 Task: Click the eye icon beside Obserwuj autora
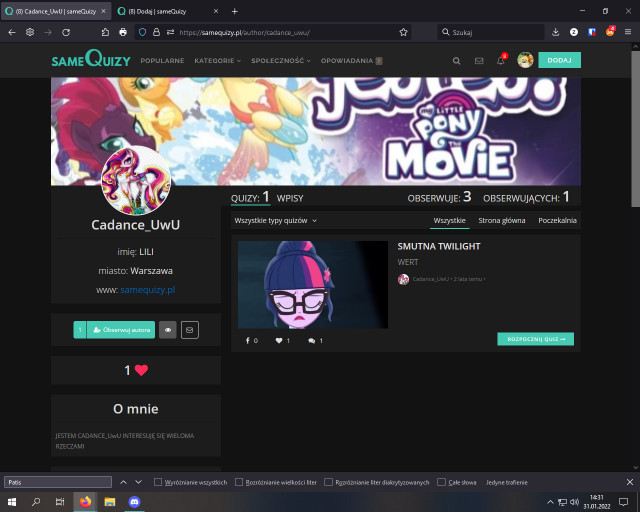click(168, 329)
